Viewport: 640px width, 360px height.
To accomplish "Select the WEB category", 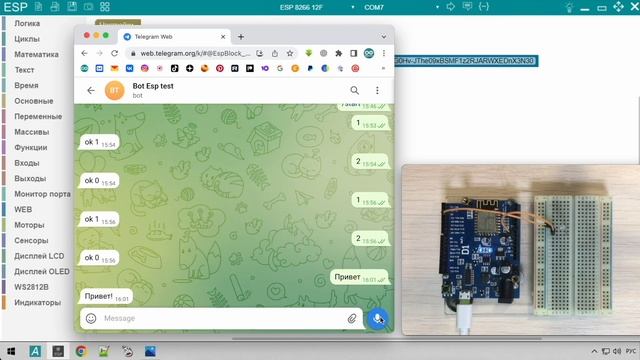I will (23, 209).
